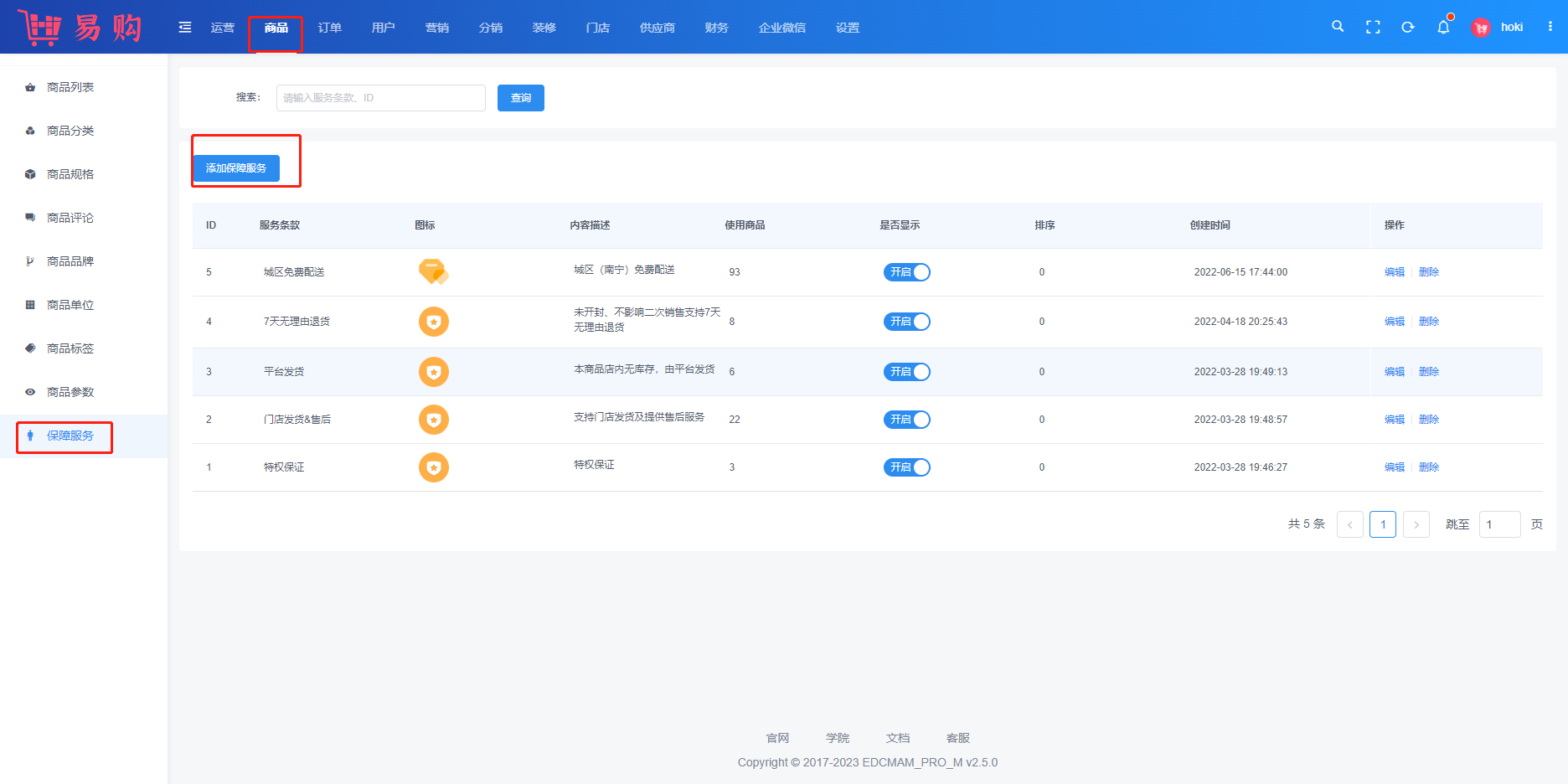
Task: Open notifications bell icon
Action: [1443, 28]
